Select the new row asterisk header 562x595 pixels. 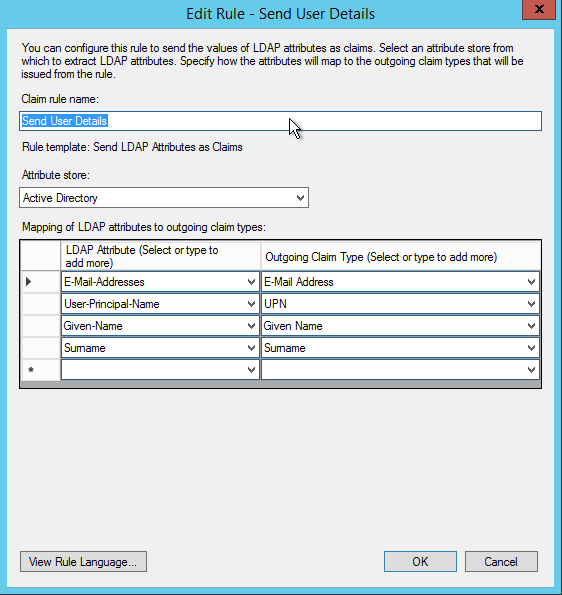(x=41, y=370)
